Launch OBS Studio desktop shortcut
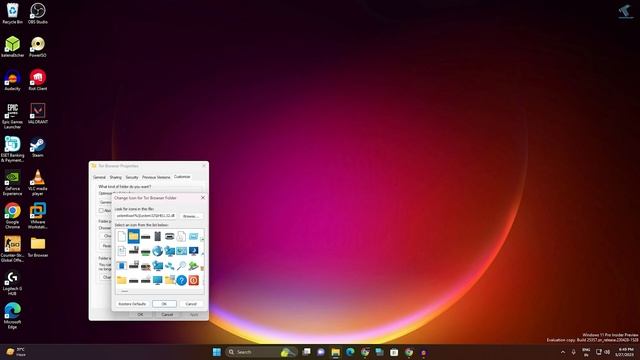 [x=38, y=13]
